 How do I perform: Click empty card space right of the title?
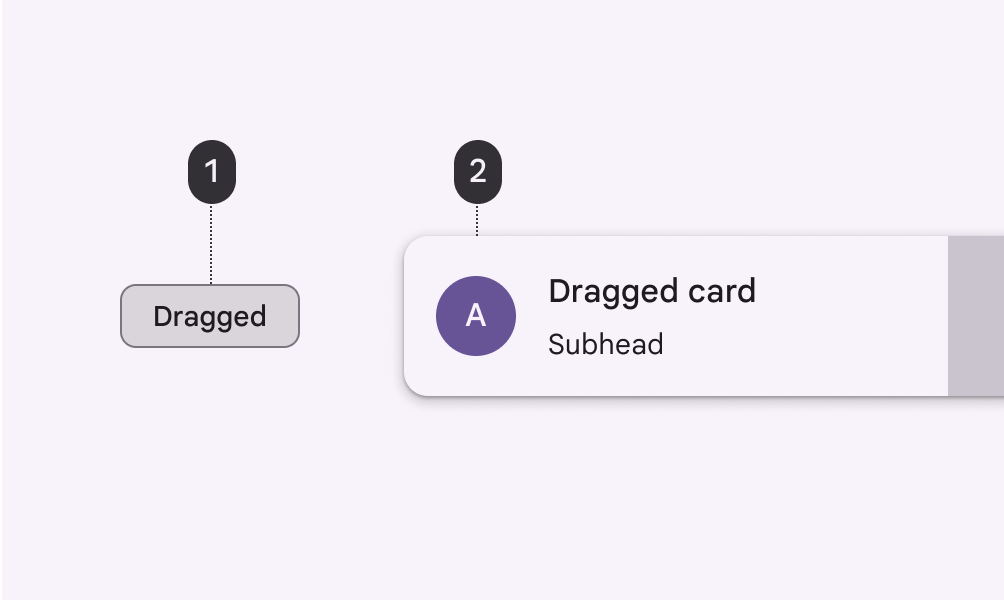click(850, 291)
